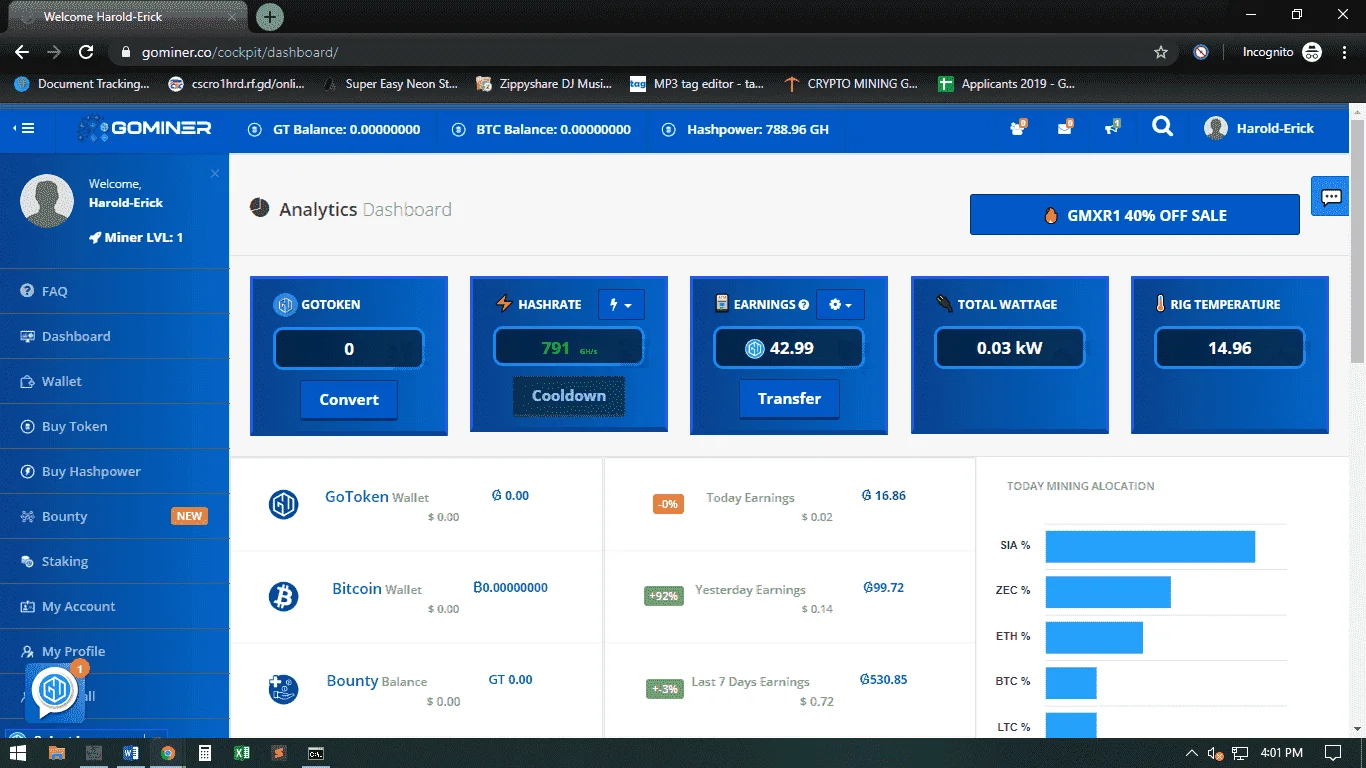Click the sidebar profile avatar picture
Screen dimensions: 1366x768
coord(47,201)
